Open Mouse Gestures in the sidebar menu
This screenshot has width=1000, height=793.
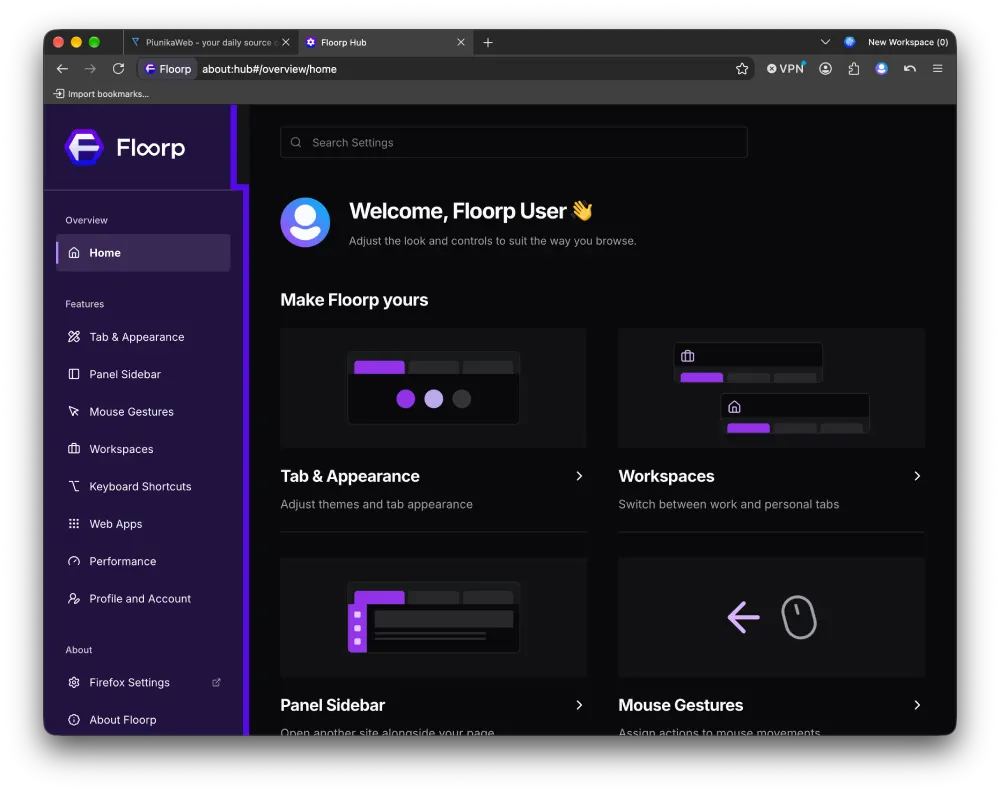tap(143, 411)
